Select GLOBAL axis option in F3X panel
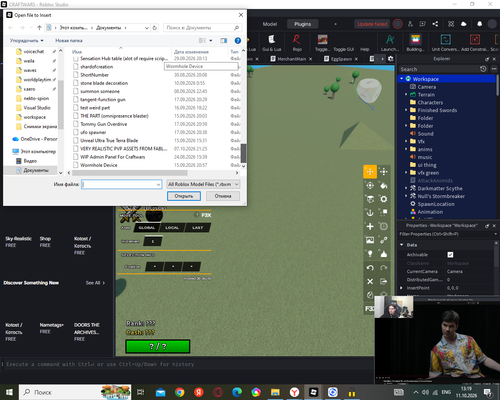This screenshot has width=500, height=400. 147,228
